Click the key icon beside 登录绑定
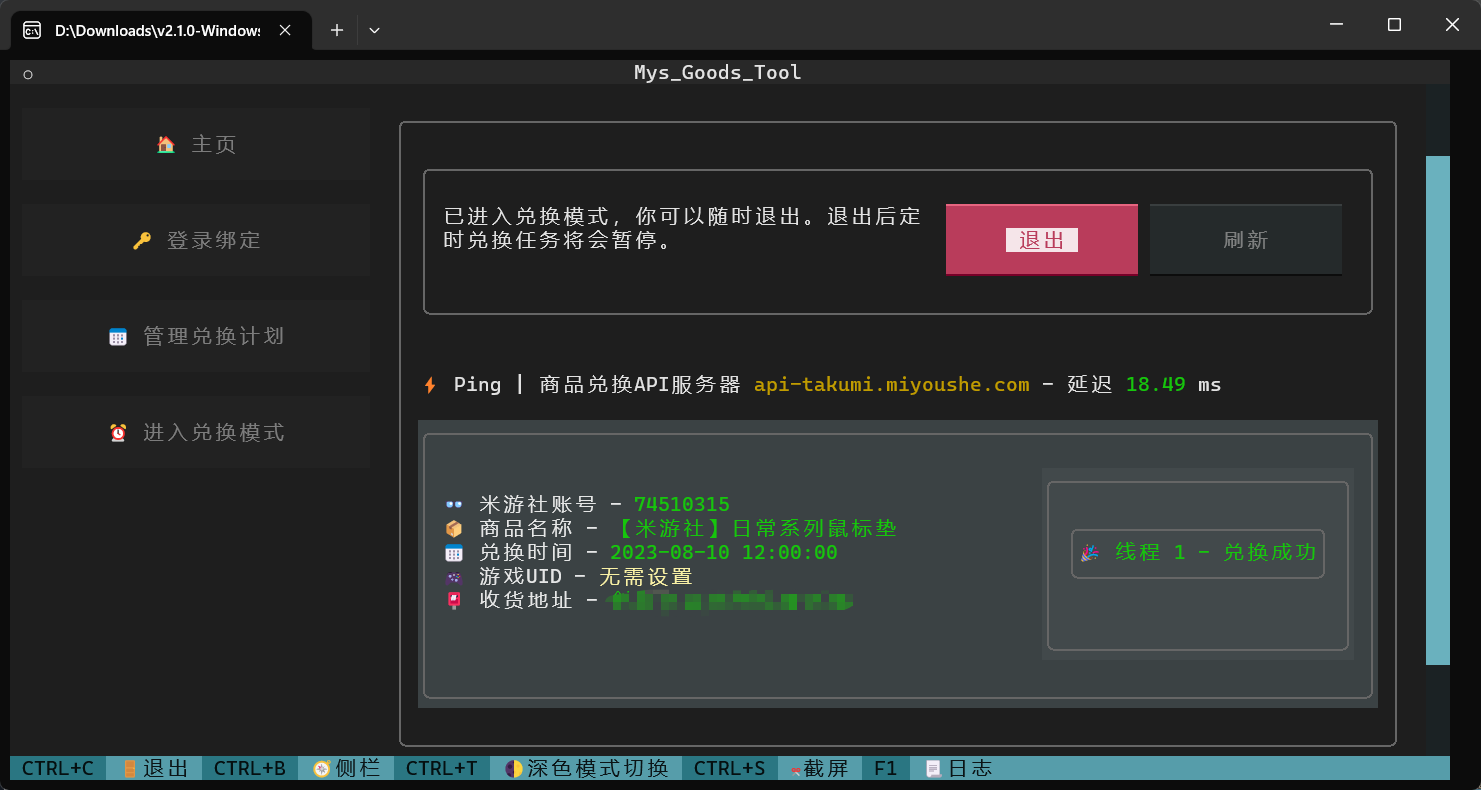 pyautogui.click(x=142, y=239)
